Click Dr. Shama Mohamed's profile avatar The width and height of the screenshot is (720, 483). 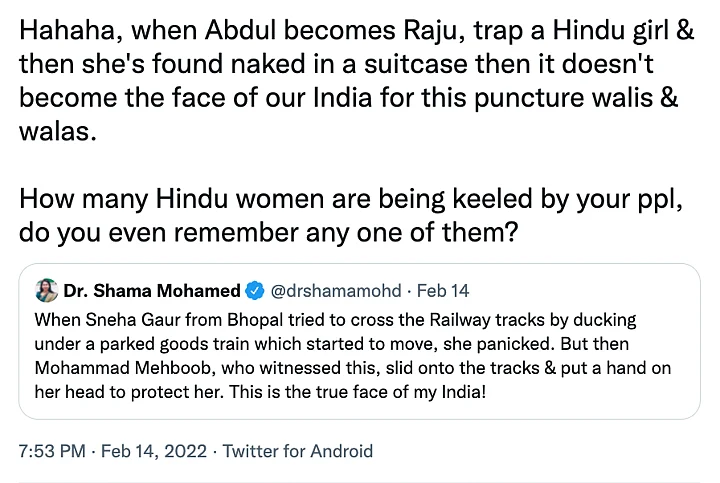pos(46,291)
